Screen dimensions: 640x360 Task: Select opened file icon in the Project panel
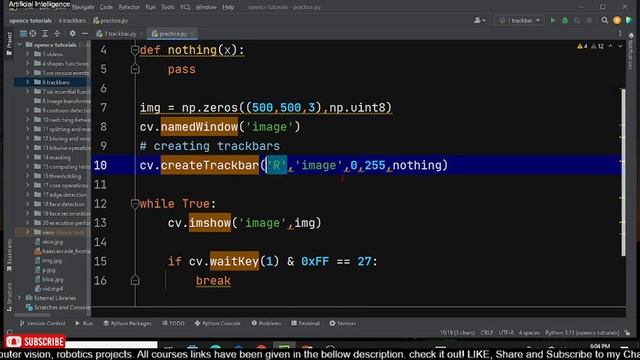pos(33,33)
